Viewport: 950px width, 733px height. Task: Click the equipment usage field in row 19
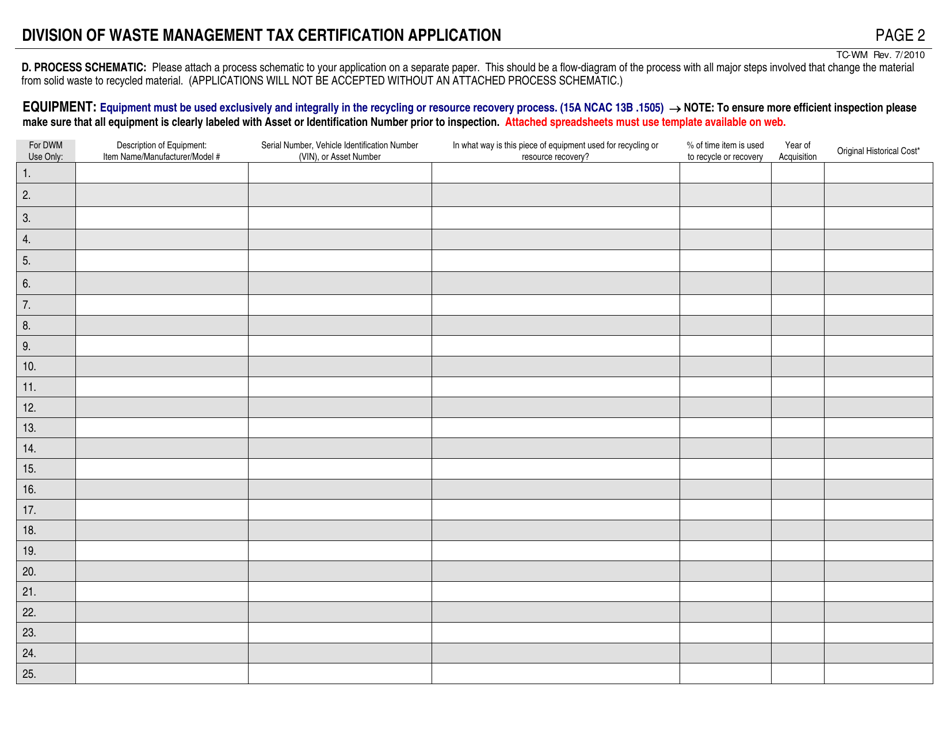(x=556, y=551)
